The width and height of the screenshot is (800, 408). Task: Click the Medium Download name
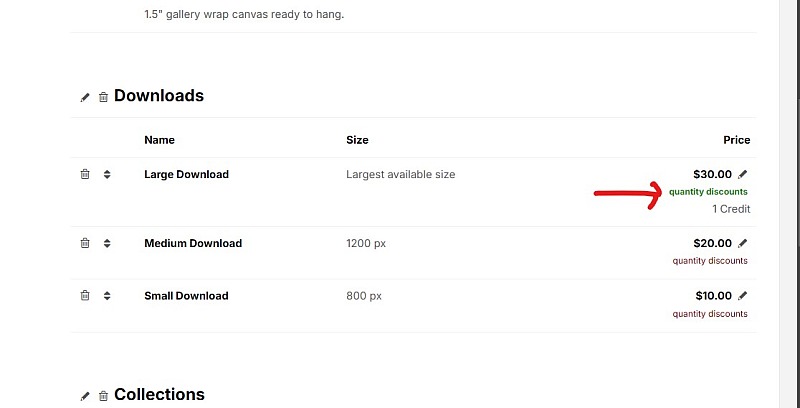click(193, 243)
